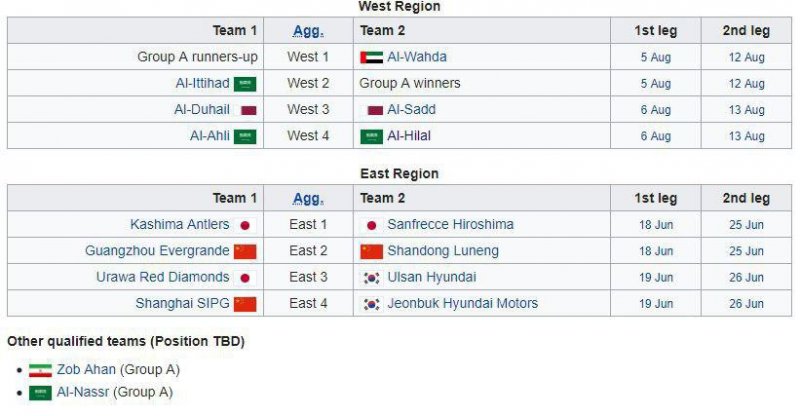Click the Zob Ahan link in other qualified teams
This screenshot has height=416, width=800.
pyautogui.click(x=86, y=370)
